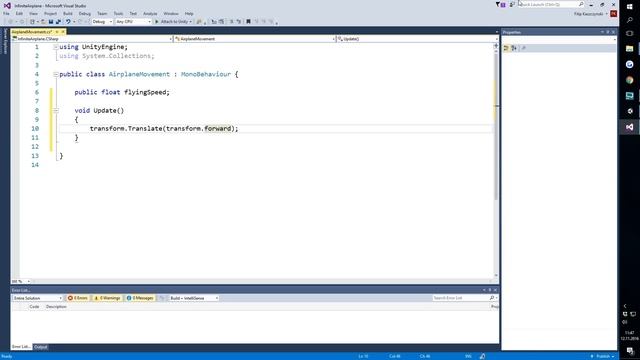Screen dimensions: 640x360
Task: Click the Save All toolbar icon
Action: pos(58,22)
